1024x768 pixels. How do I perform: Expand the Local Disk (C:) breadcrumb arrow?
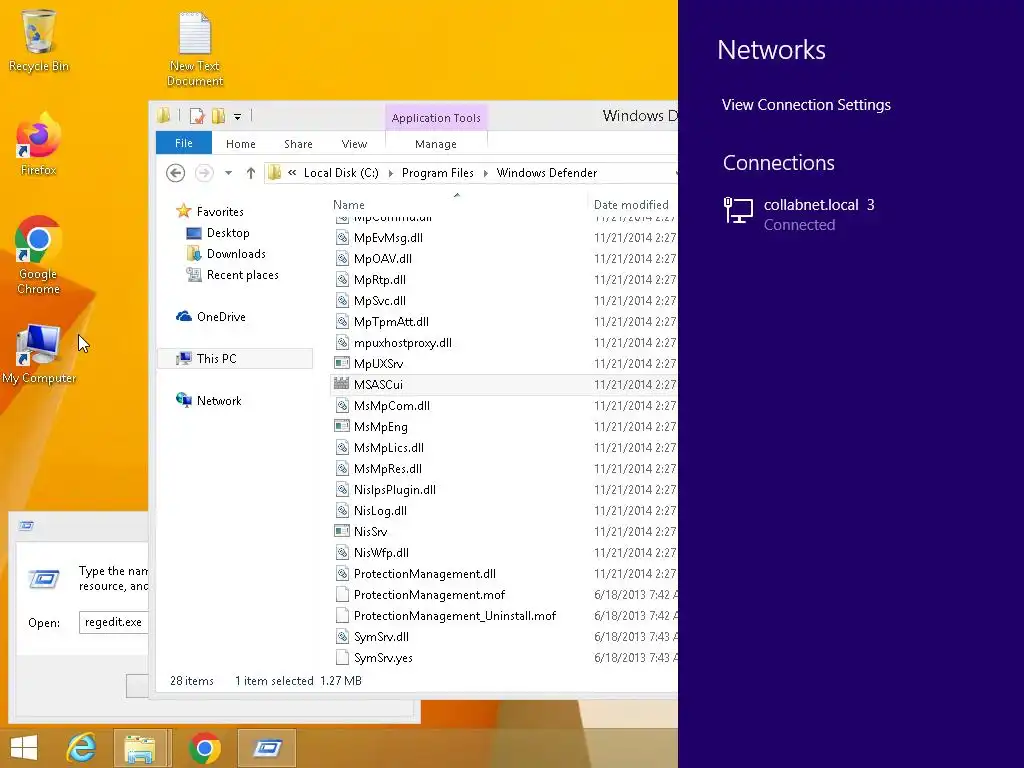click(391, 173)
